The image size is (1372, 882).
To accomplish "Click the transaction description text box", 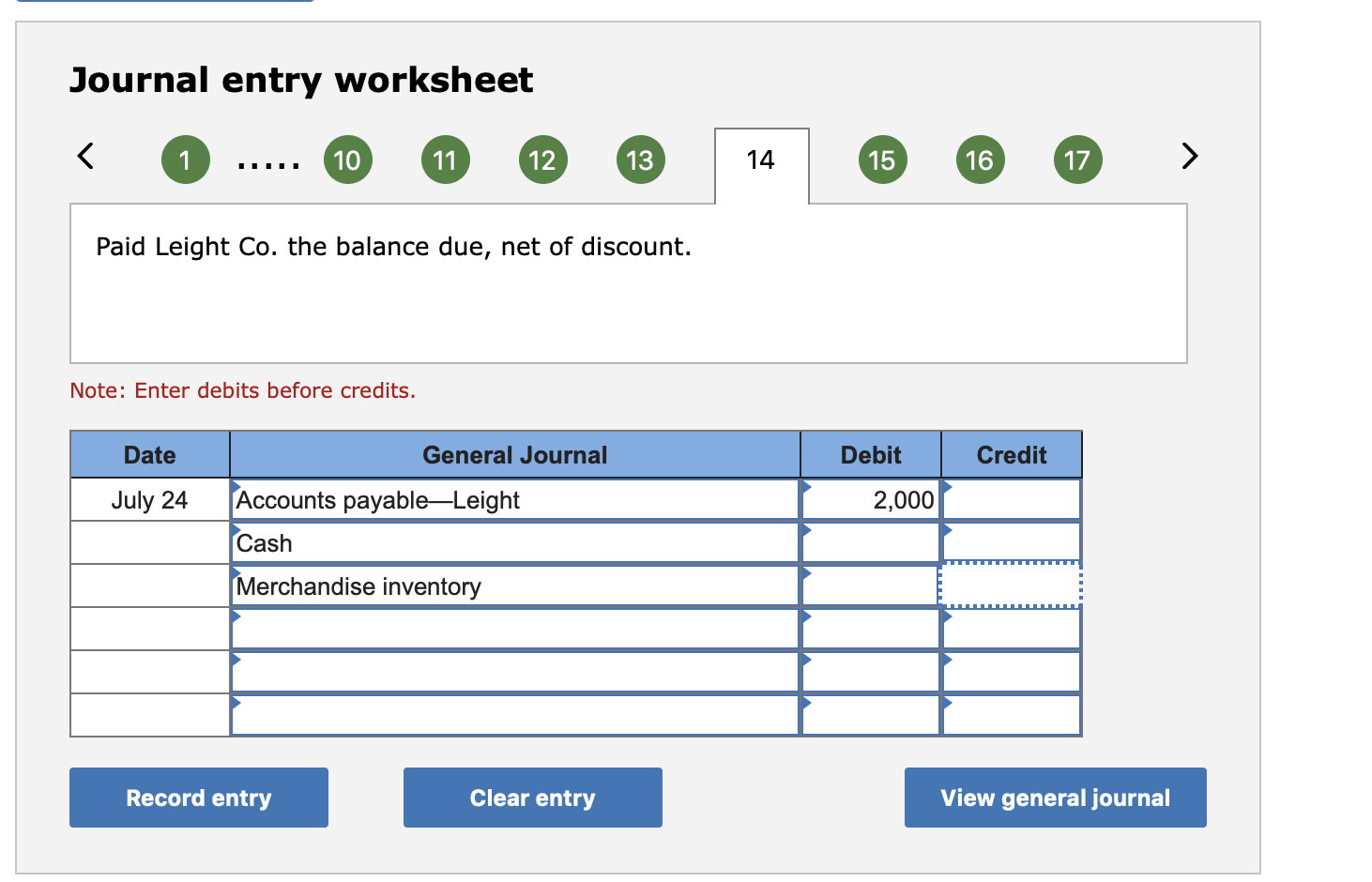I will click(x=628, y=281).
